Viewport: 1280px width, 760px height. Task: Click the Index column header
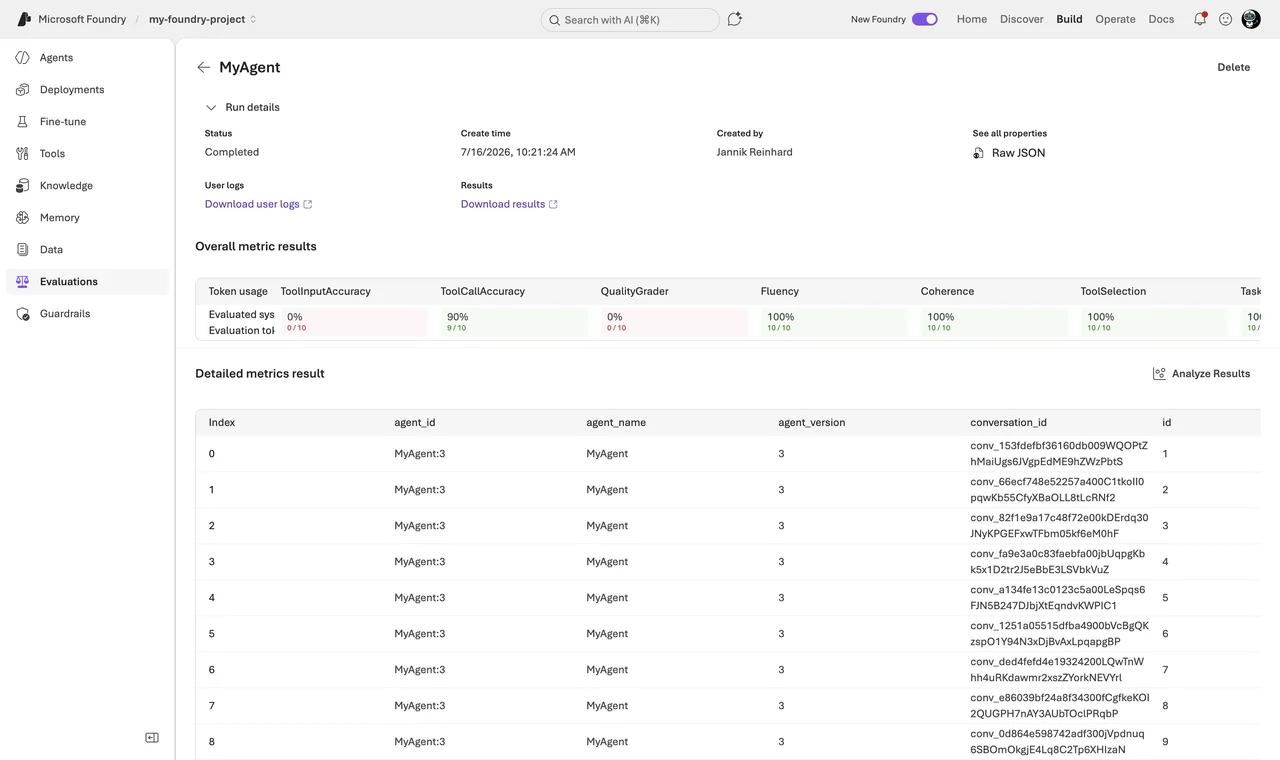click(222, 423)
